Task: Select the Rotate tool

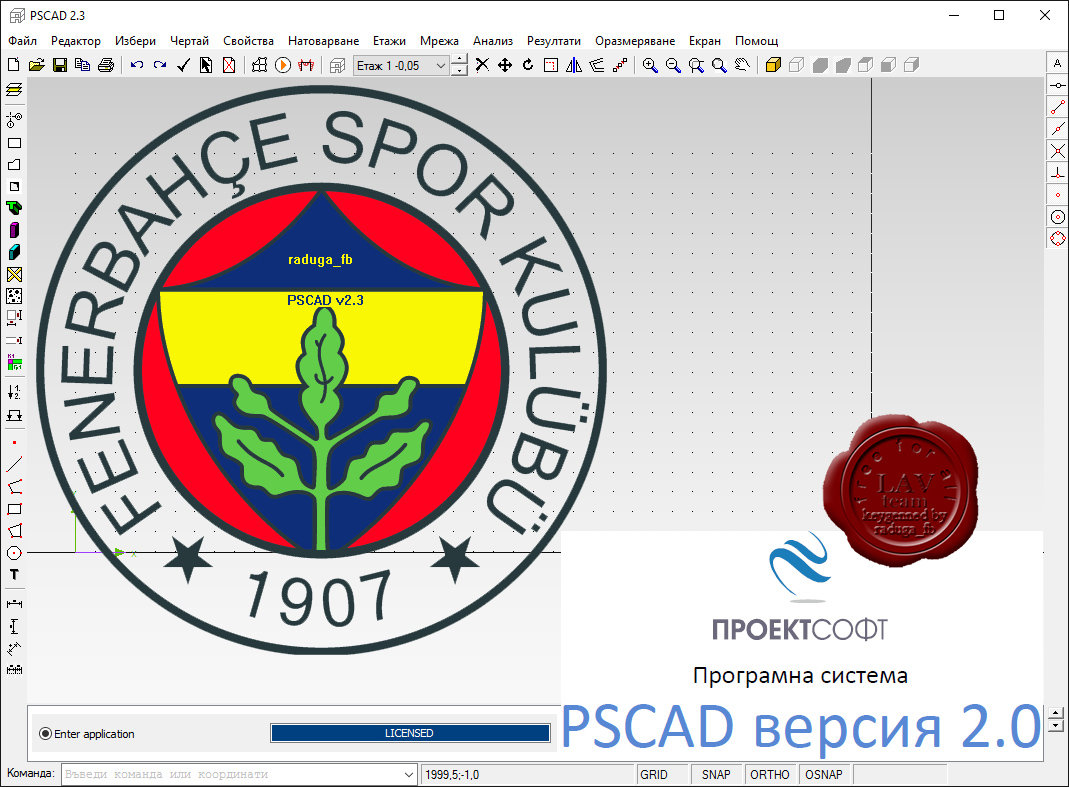Action: tap(528, 65)
